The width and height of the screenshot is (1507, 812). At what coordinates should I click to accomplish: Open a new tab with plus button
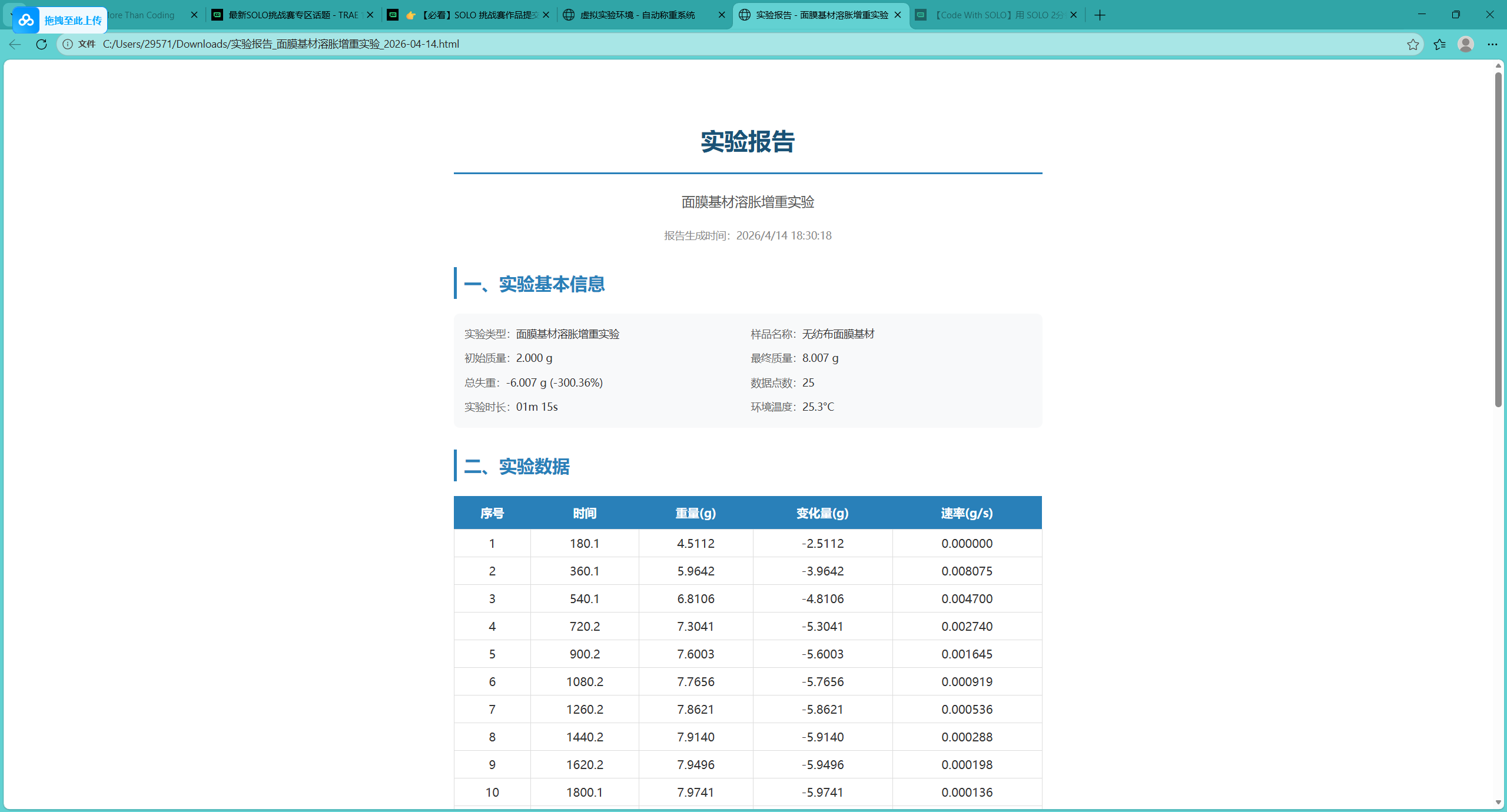coord(1100,15)
